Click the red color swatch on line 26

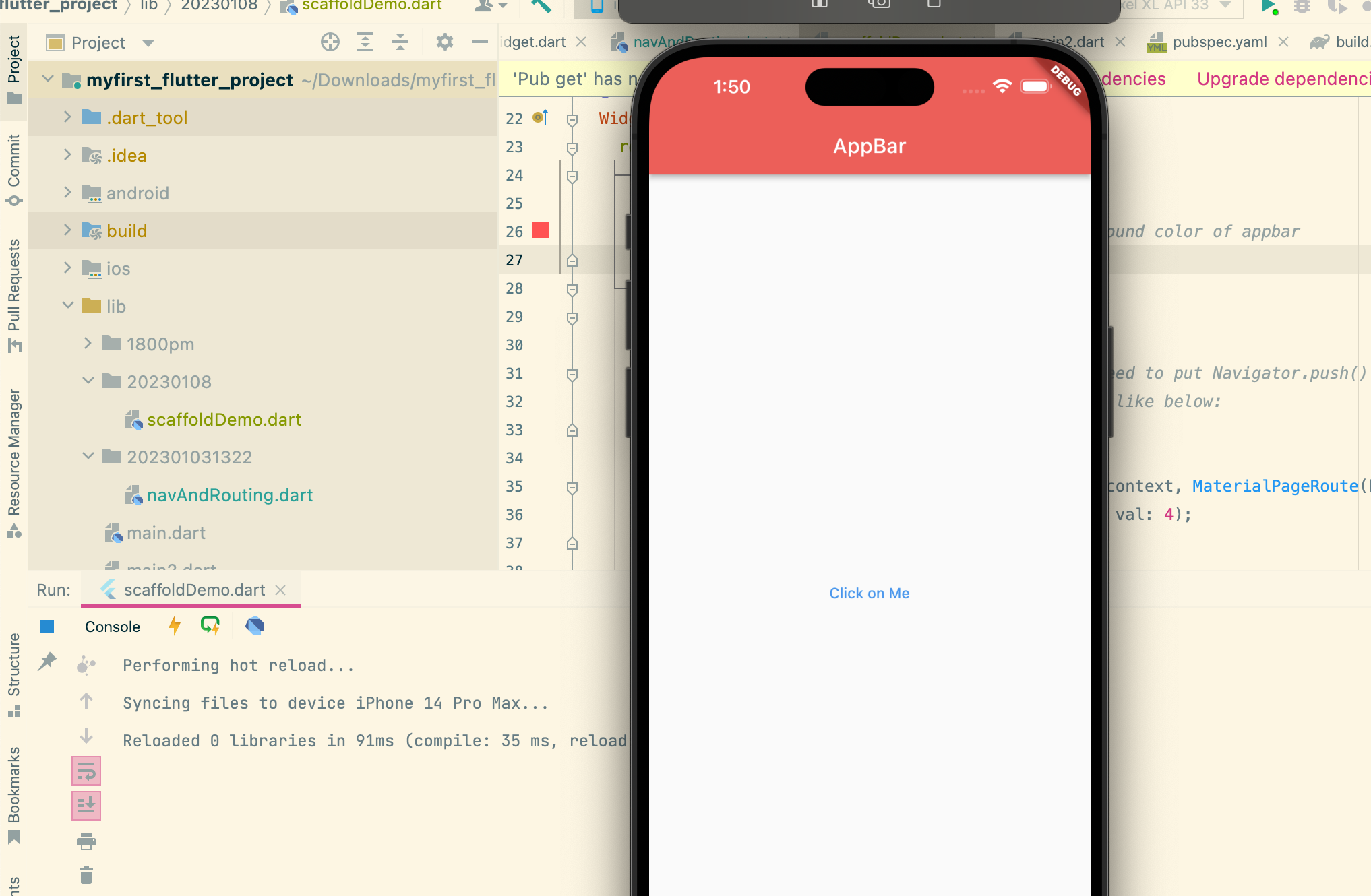click(x=541, y=231)
